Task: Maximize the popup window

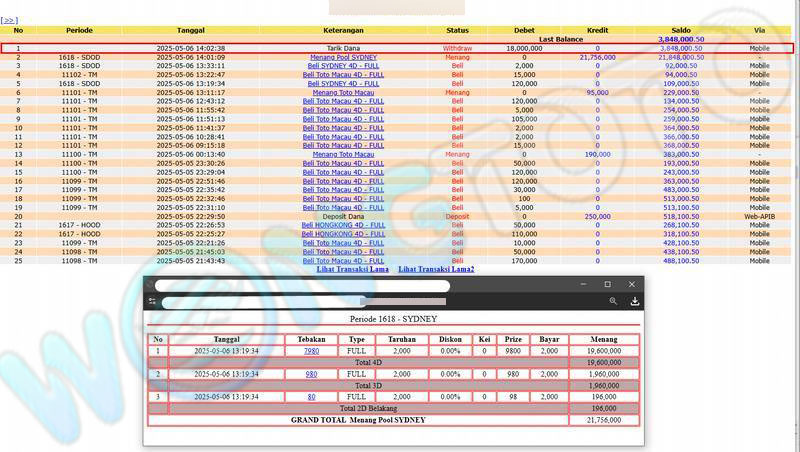Action: (x=608, y=285)
